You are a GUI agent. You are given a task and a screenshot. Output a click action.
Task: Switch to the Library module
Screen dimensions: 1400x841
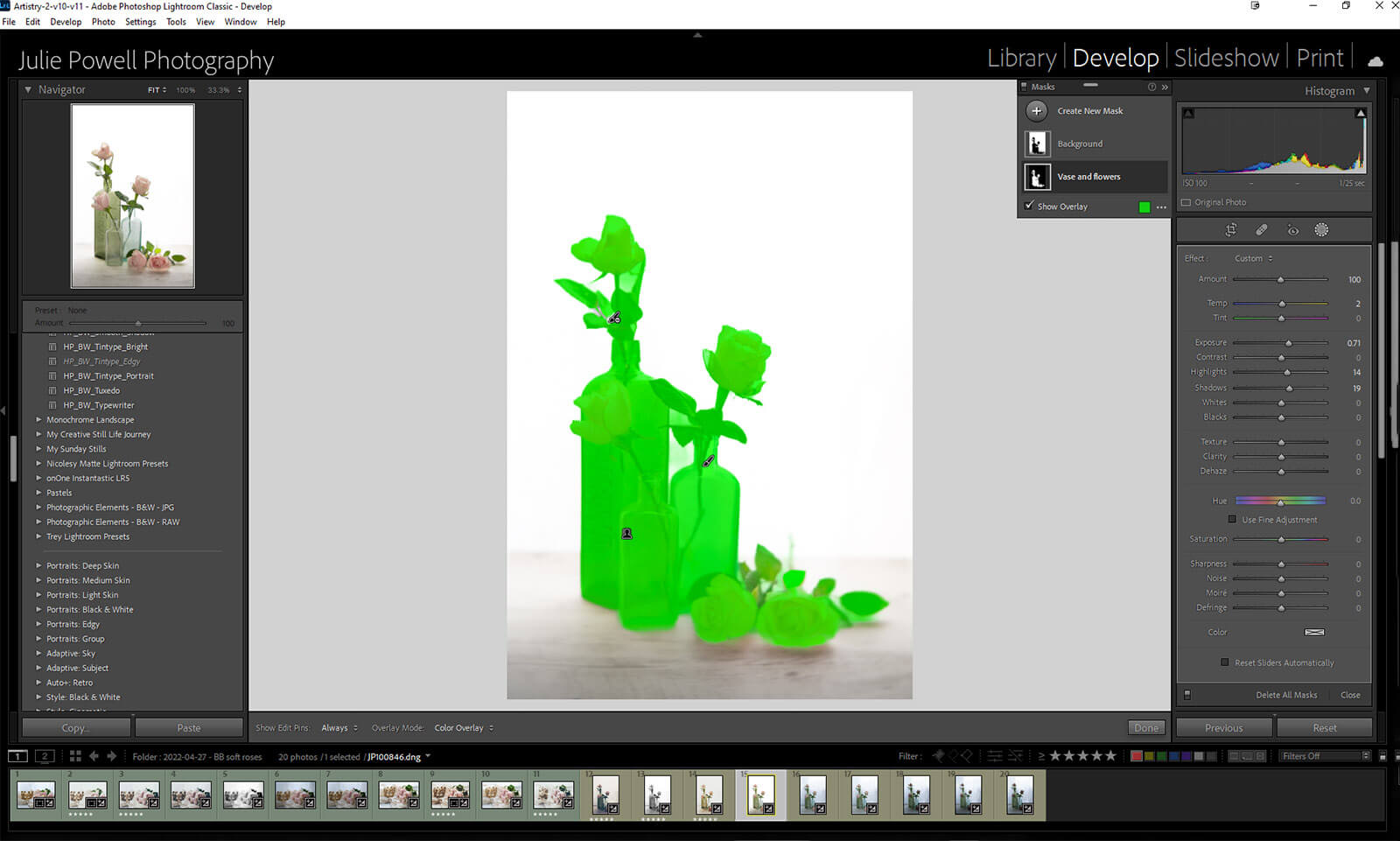[x=1021, y=58]
